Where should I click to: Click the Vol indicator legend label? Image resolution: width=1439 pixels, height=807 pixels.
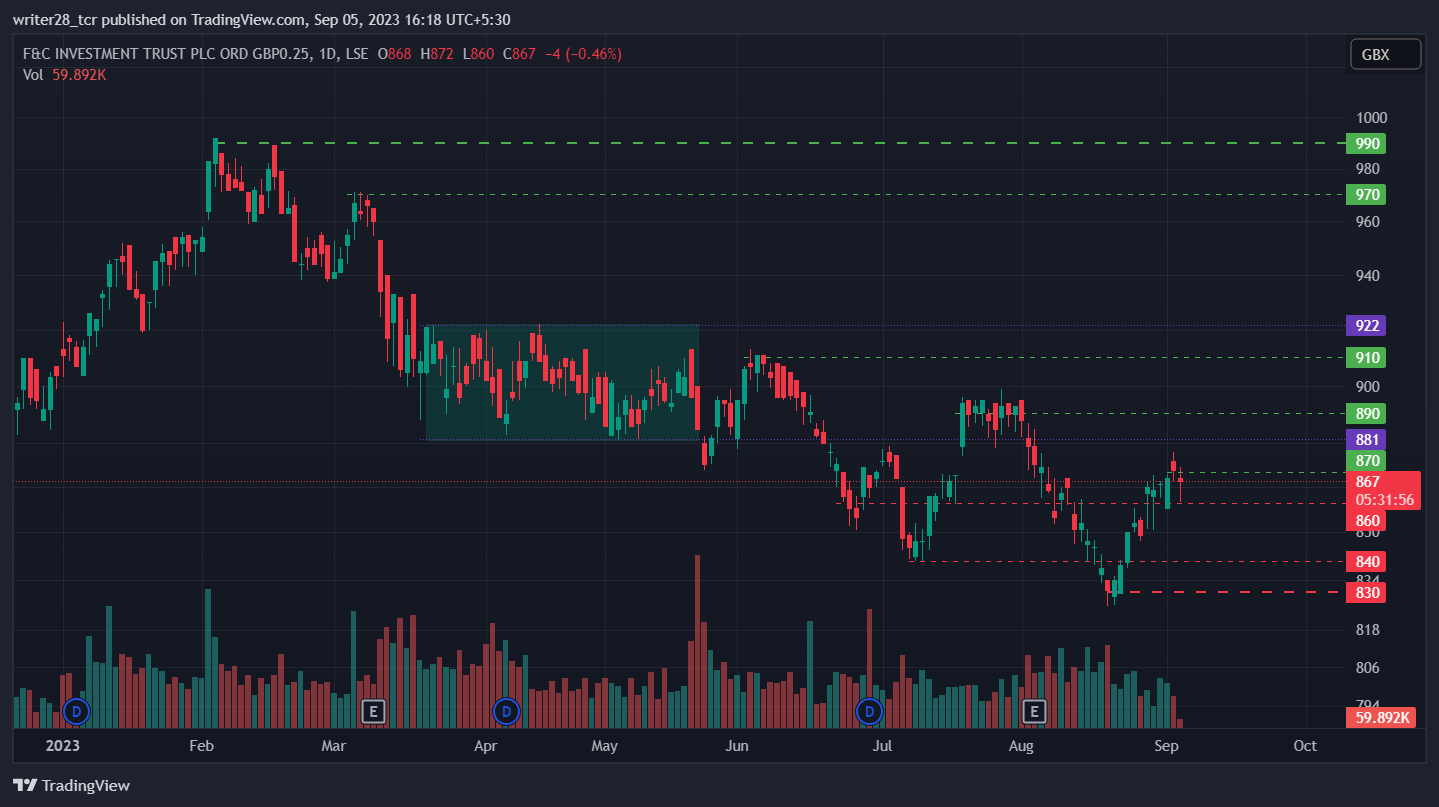click(33, 74)
